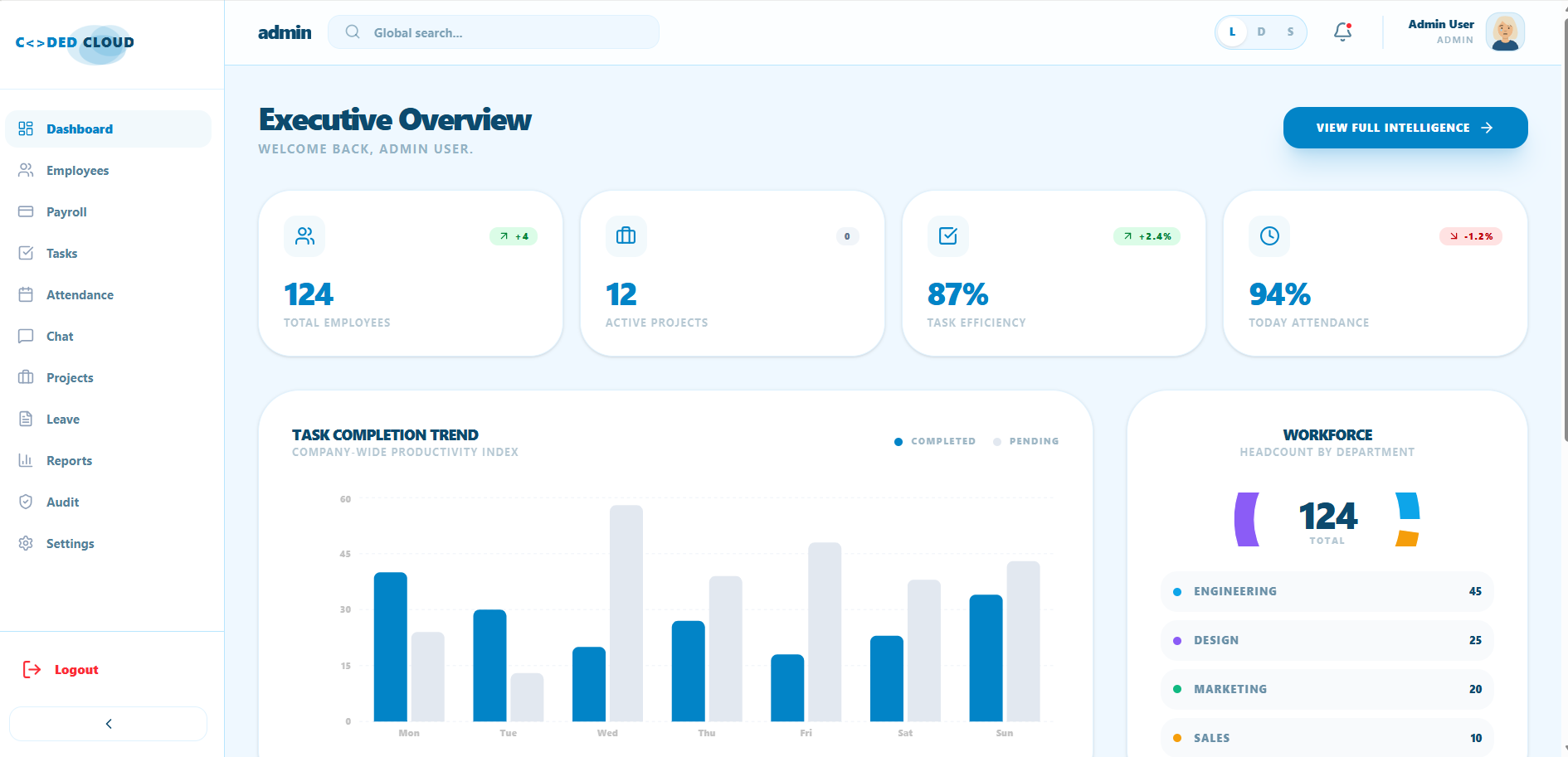
Task: Click View Full Intelligence button
Action: (1405, 128)
